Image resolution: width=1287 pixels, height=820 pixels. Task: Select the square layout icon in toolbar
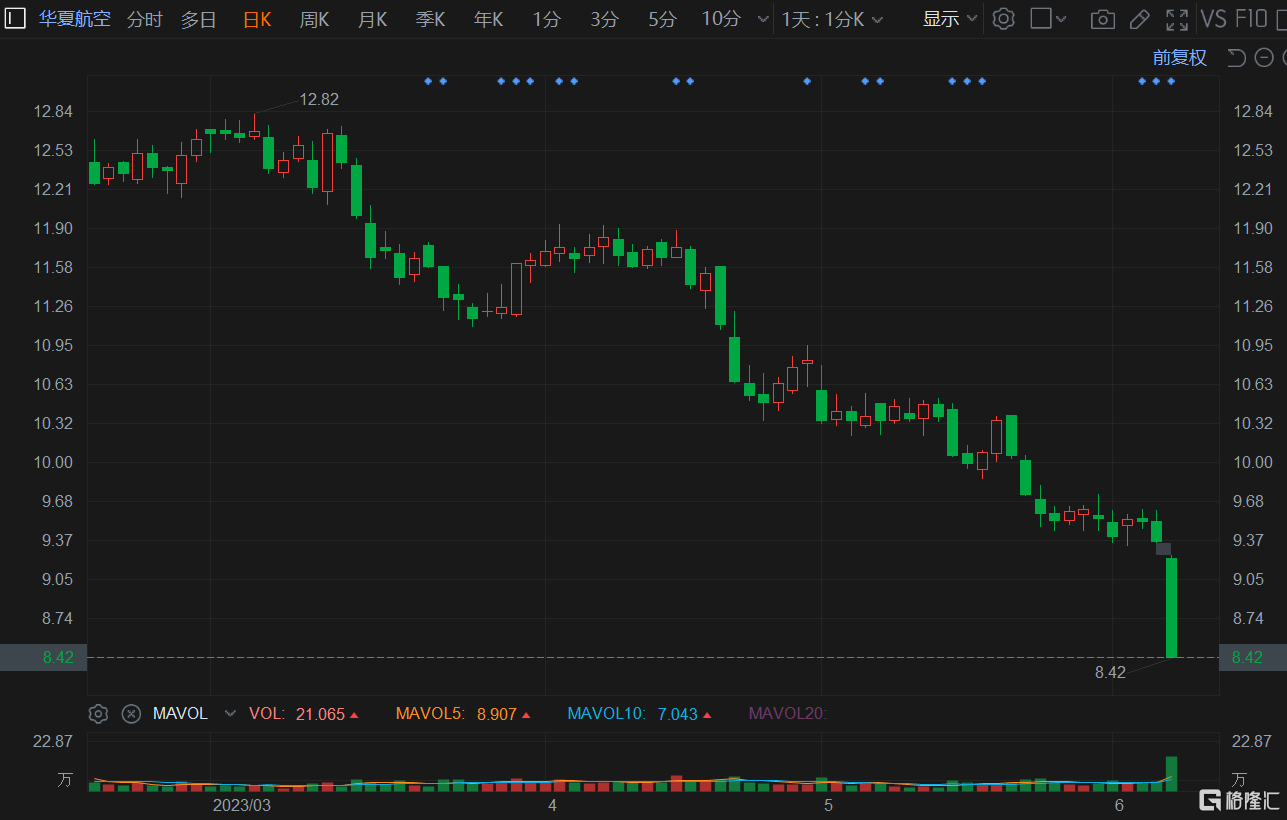(x=1041, y=19)
